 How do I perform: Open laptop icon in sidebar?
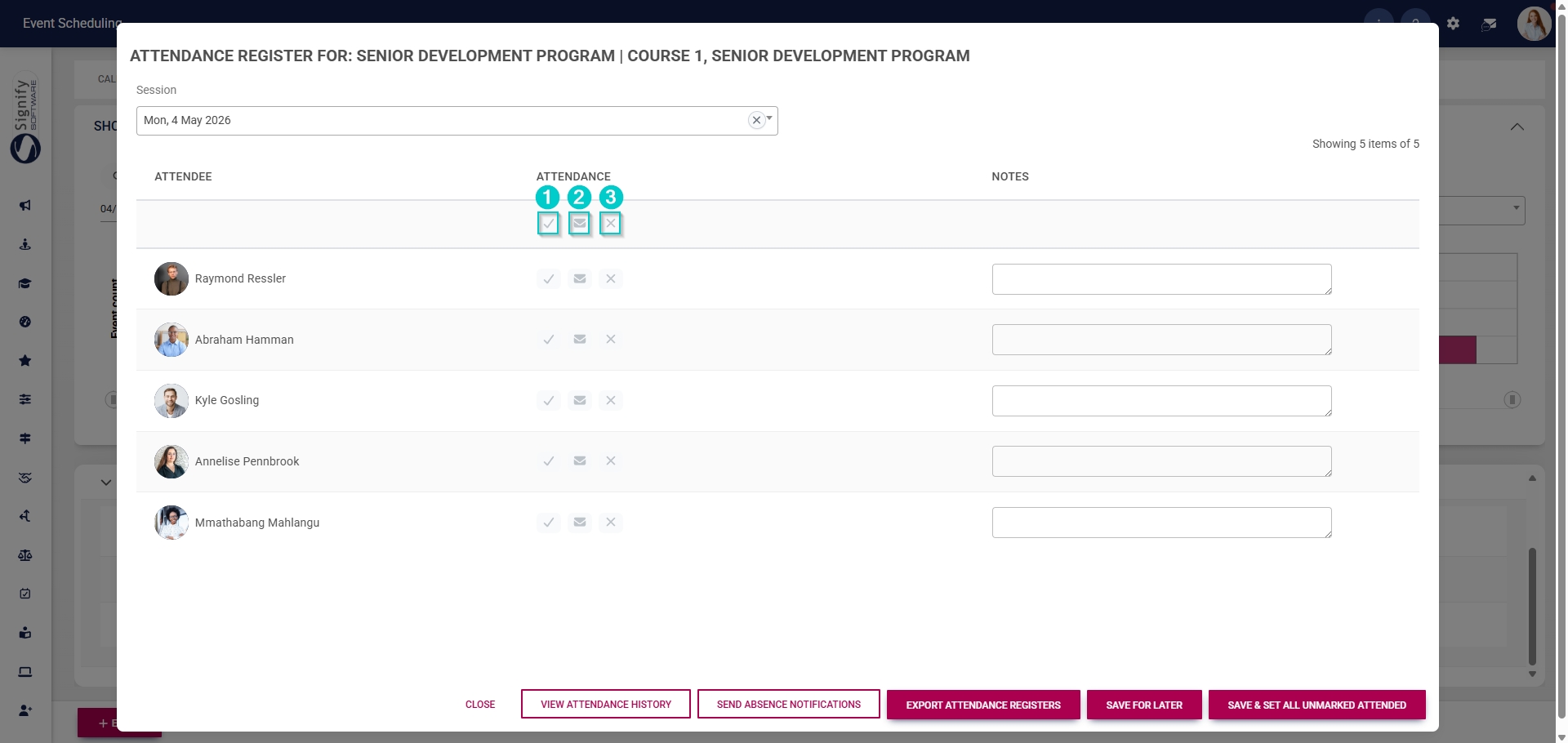click(25, 672)
